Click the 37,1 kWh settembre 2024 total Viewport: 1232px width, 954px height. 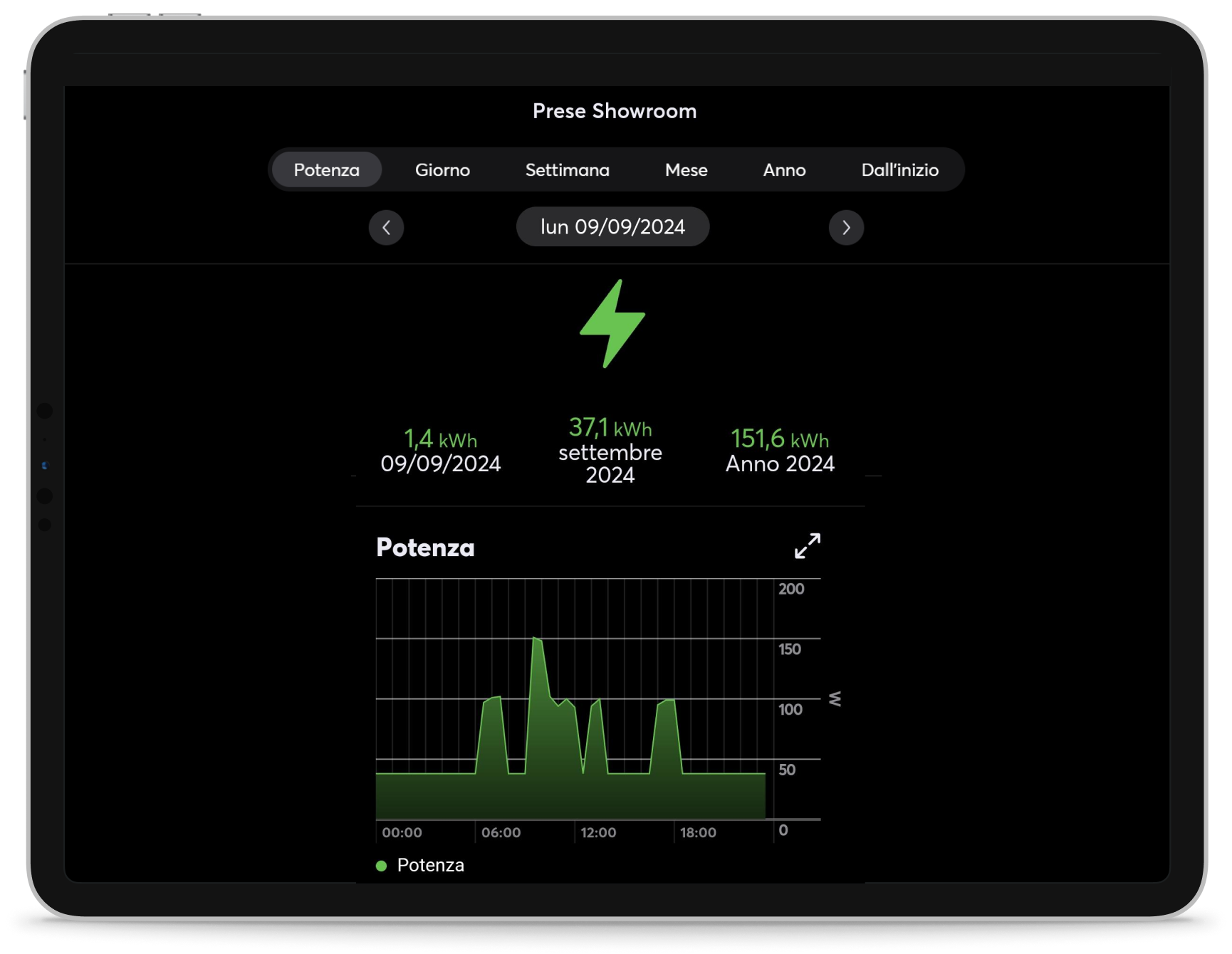click(x=610, y=429)
